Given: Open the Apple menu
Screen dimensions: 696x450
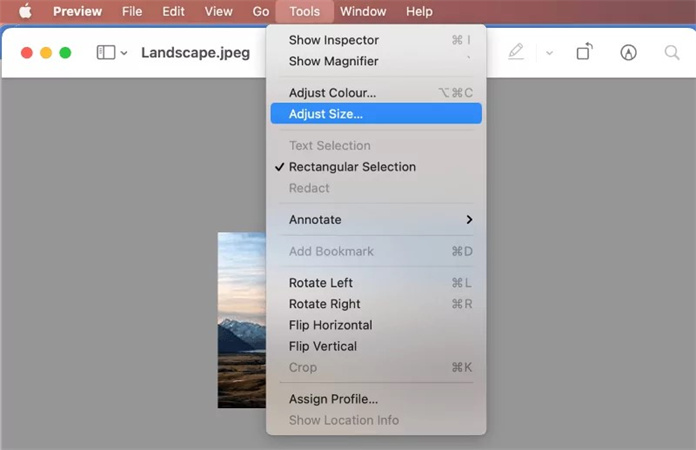Looking at the screenshot, I should coord(25,11).
